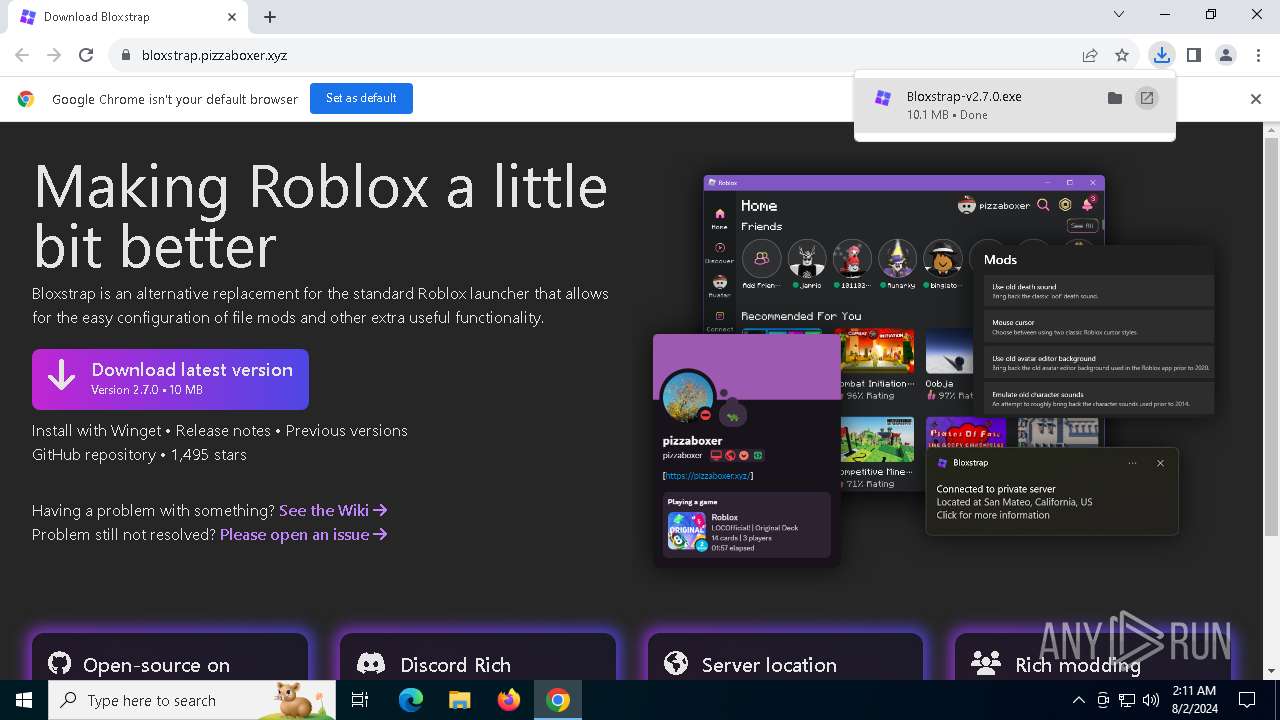Screen dimensions: 1280x720
Task: Reload the current page
Action: coord(86,55)
